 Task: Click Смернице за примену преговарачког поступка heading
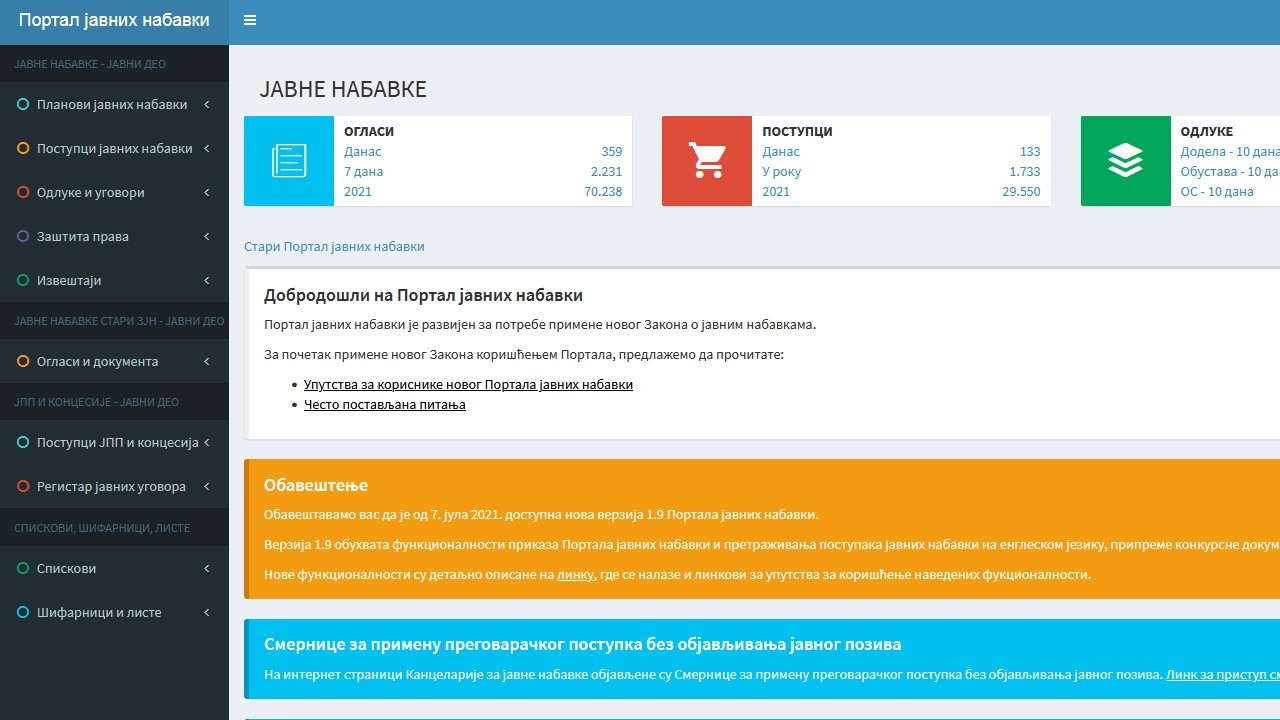(583, 644)
